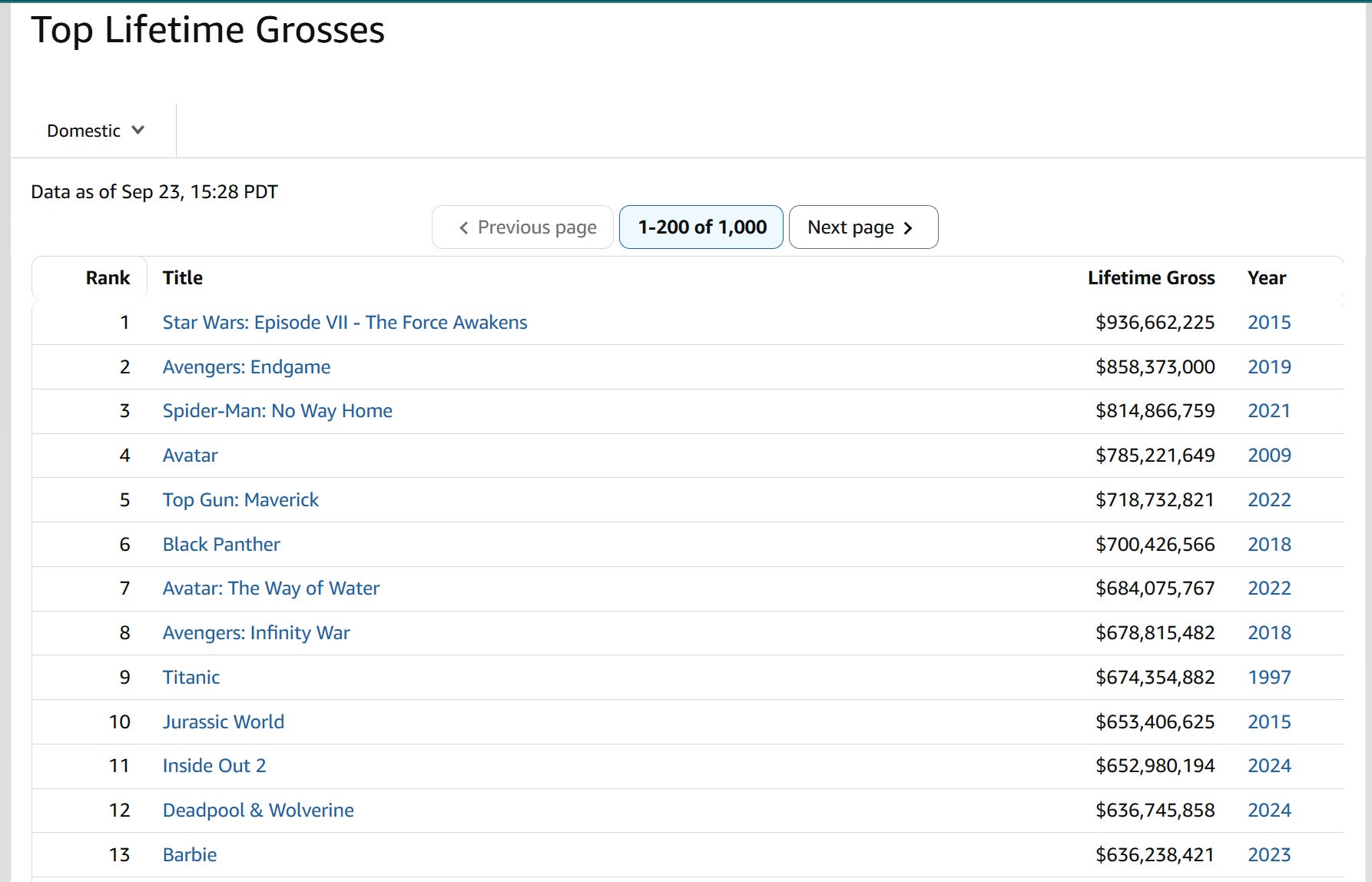Screen dimensions: 1372x882
Task: Select the $636,238,421 gross value
Action: [1155, 855]
